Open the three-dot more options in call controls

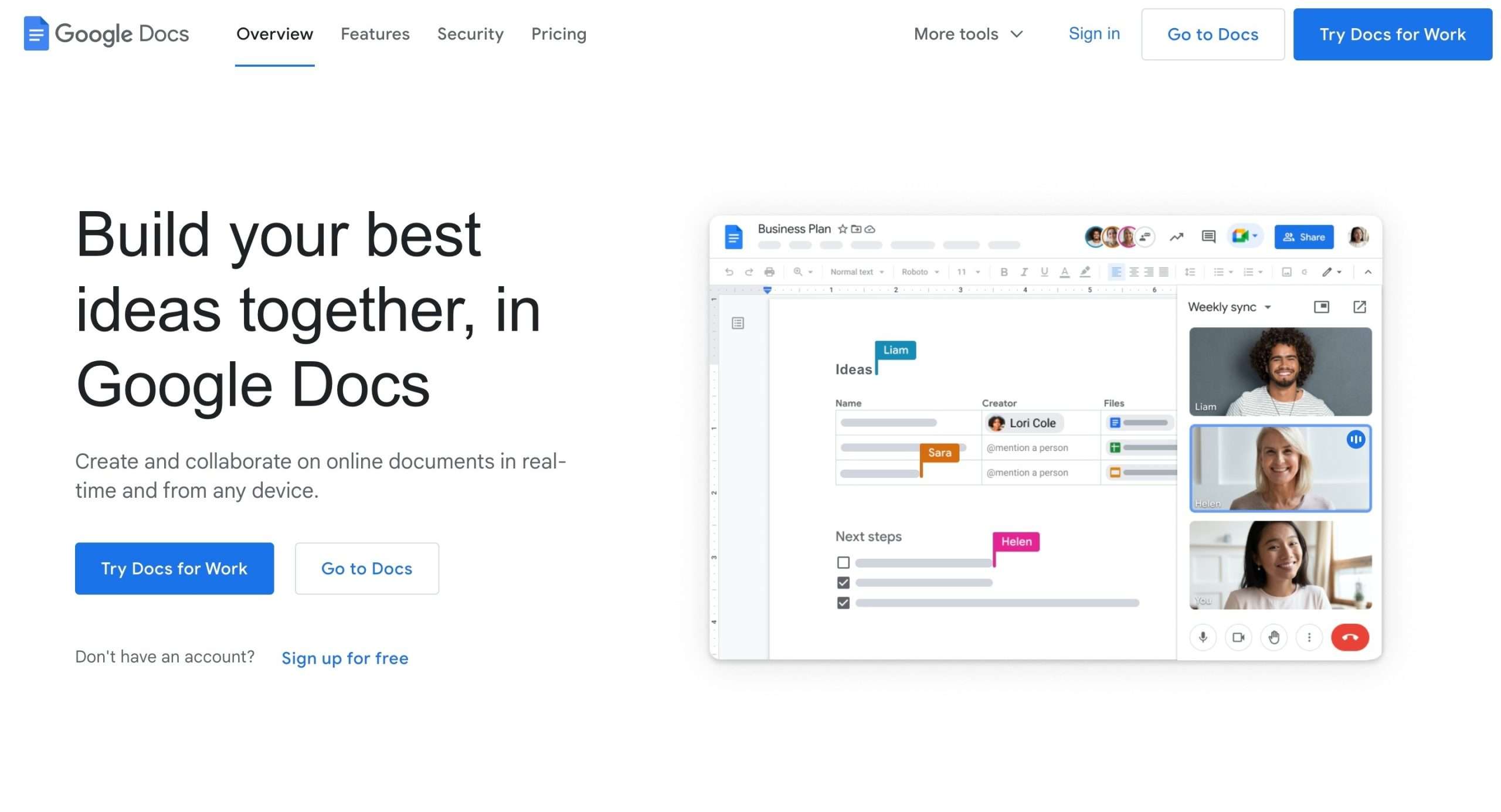1309,637
